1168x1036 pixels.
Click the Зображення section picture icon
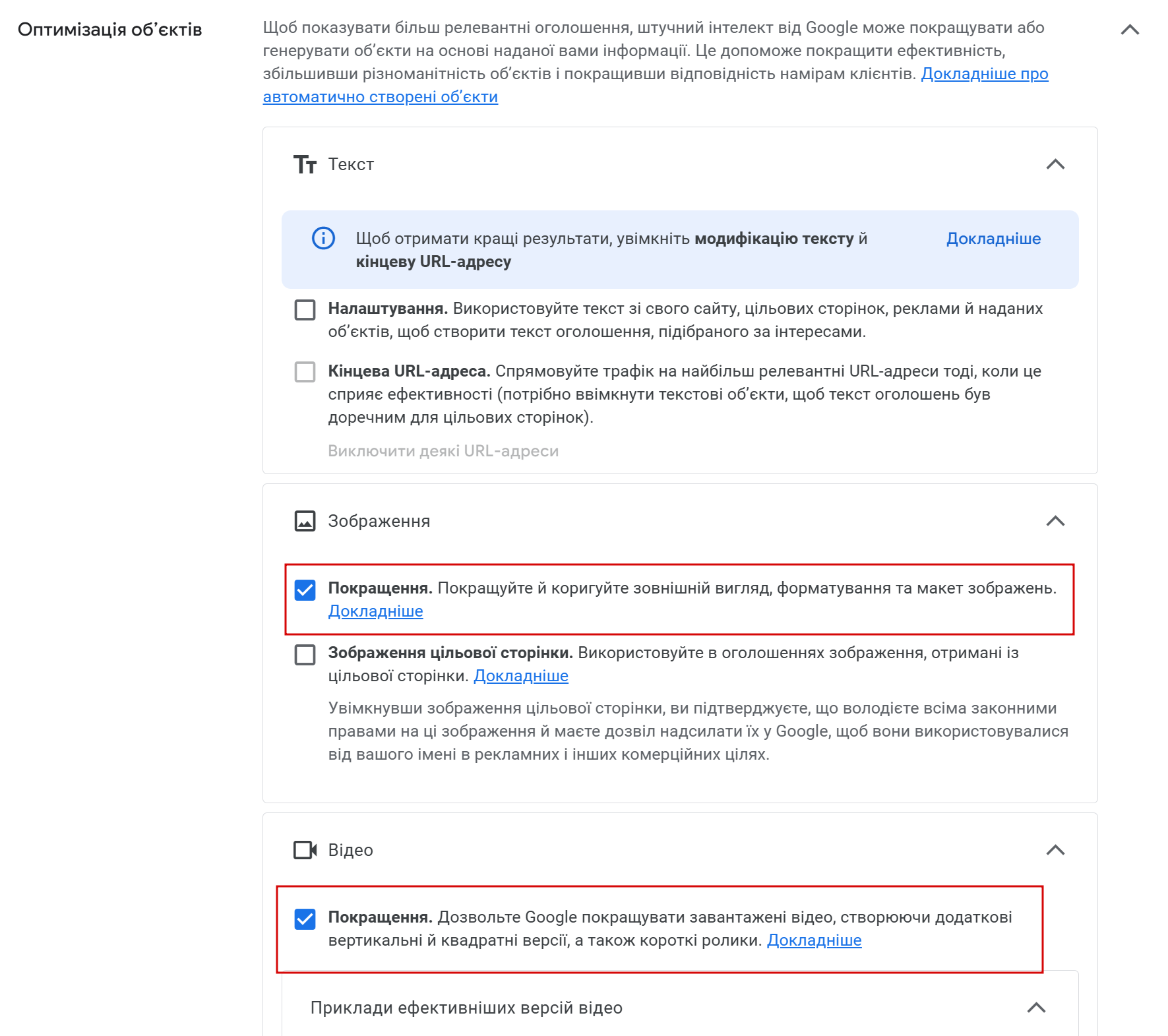[305, 521]
